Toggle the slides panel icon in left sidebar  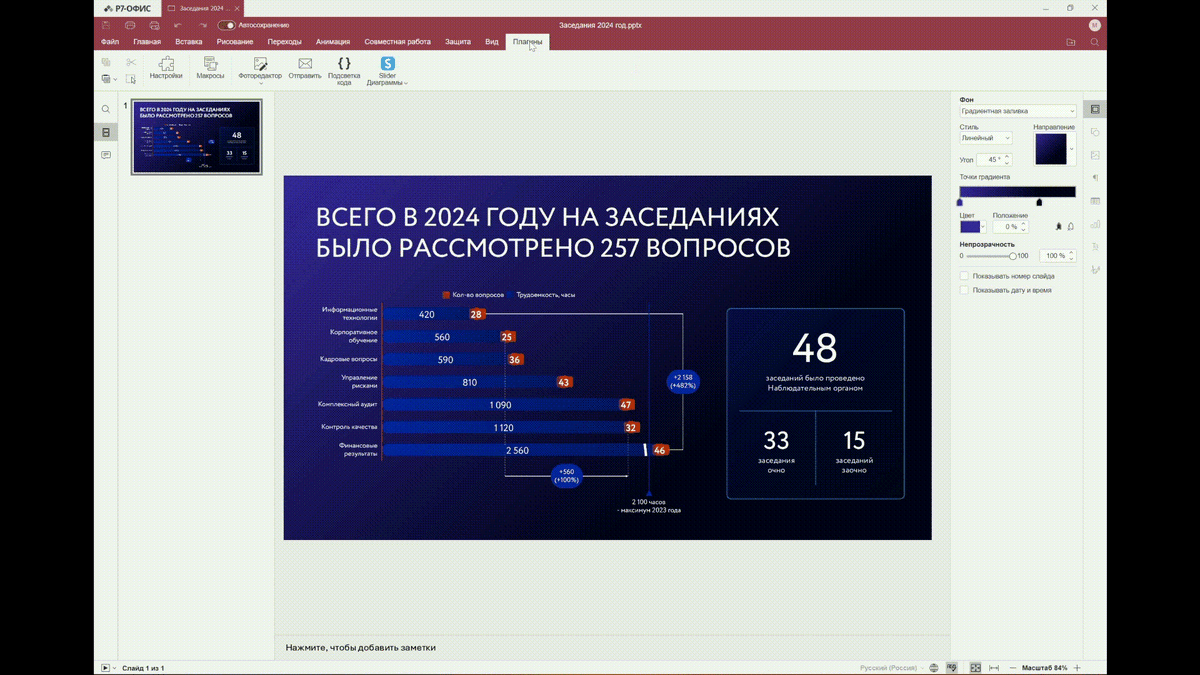(x=106, y=132)
